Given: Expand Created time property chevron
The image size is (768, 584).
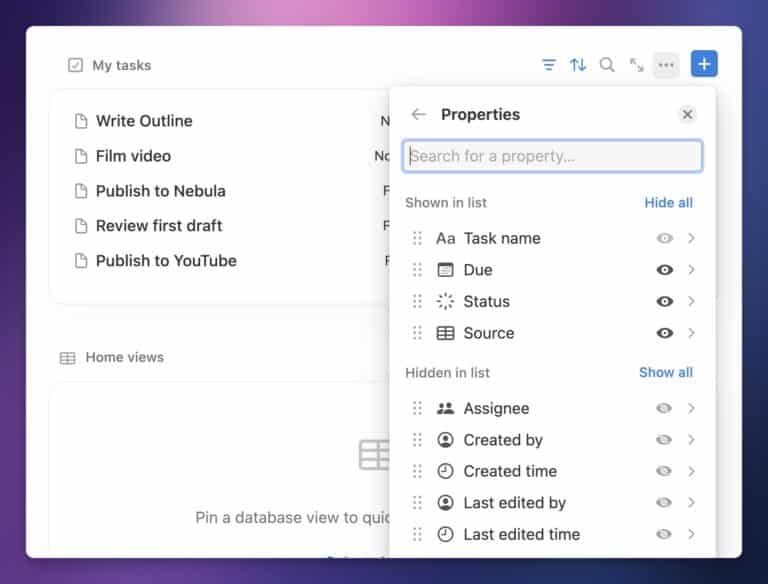Looking at the screenshot, I should (x=691, y=471).
